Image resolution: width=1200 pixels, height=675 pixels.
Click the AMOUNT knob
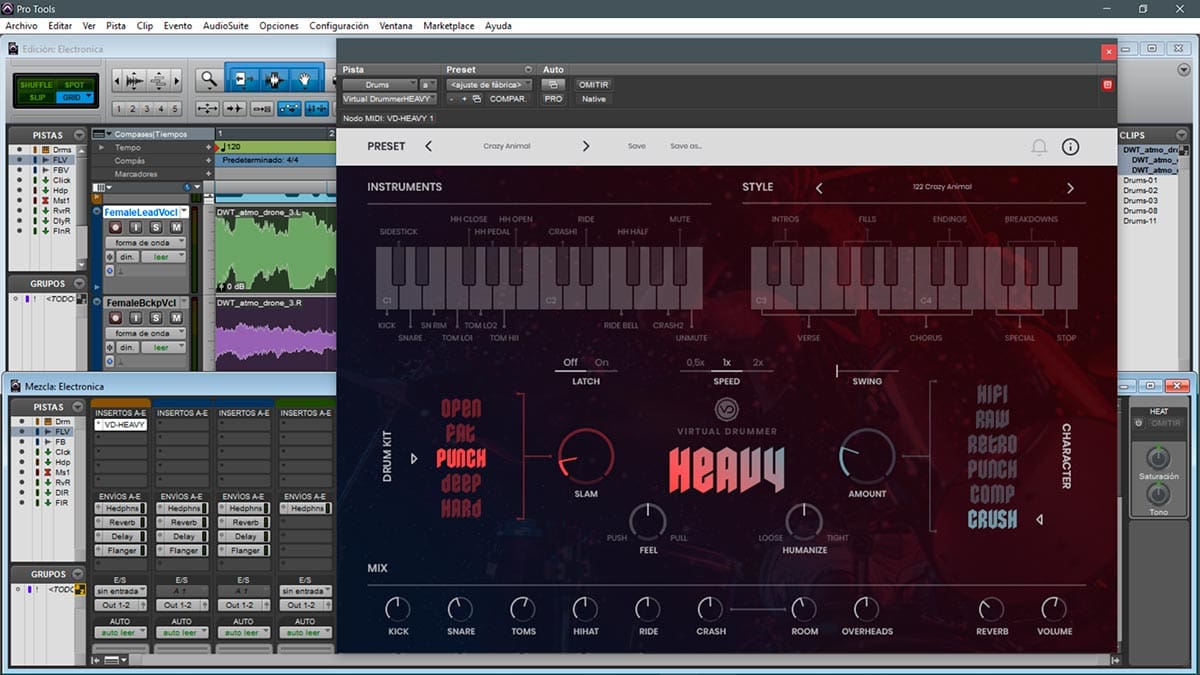(867, 457)
